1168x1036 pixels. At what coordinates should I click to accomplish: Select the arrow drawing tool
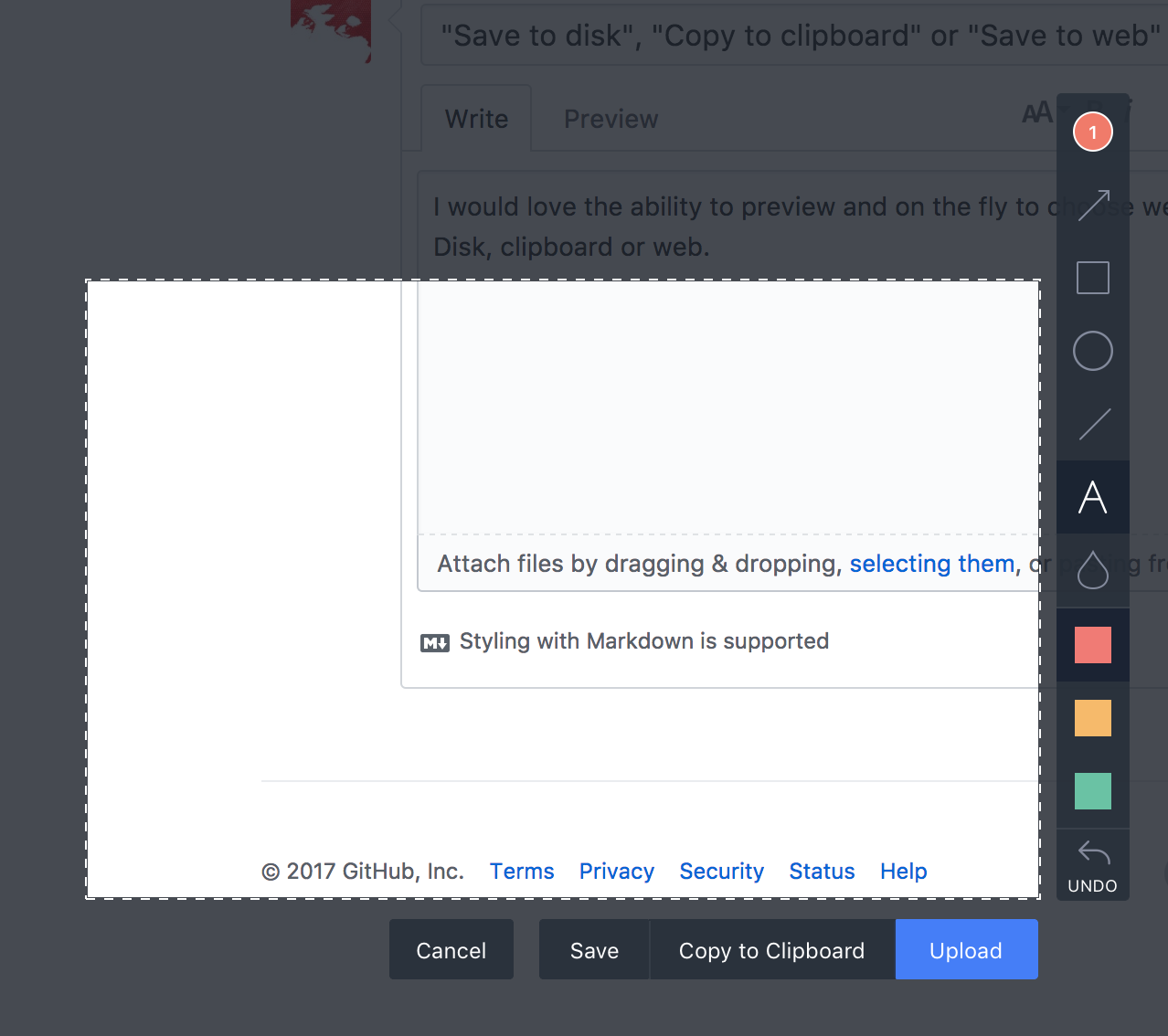(1093, 206)
